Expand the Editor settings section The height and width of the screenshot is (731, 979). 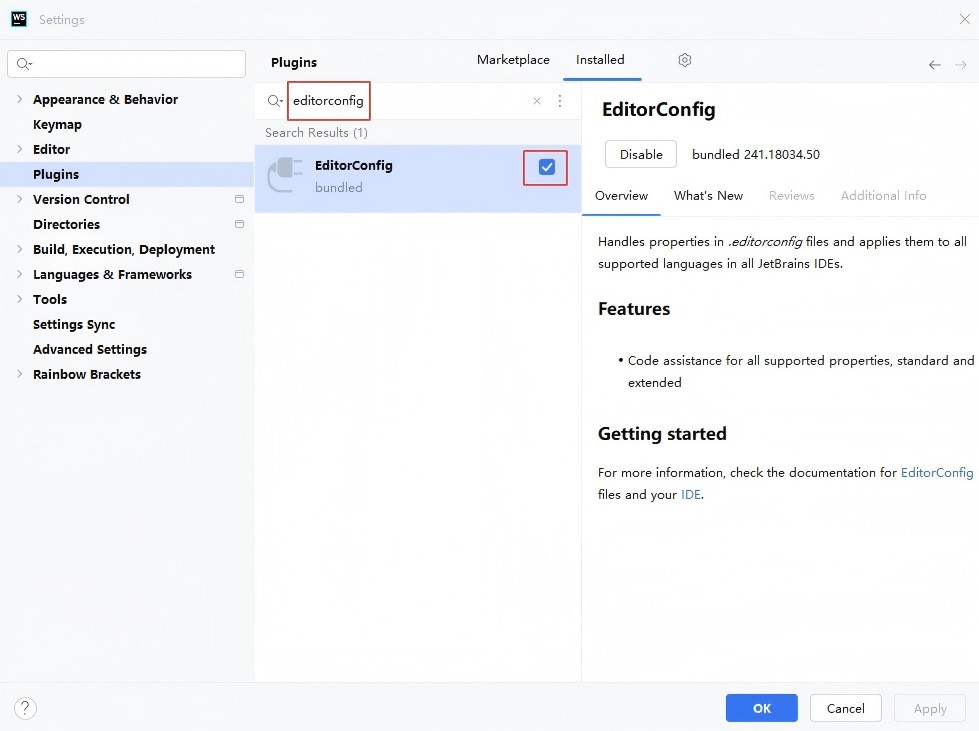(x=19, y=149)
